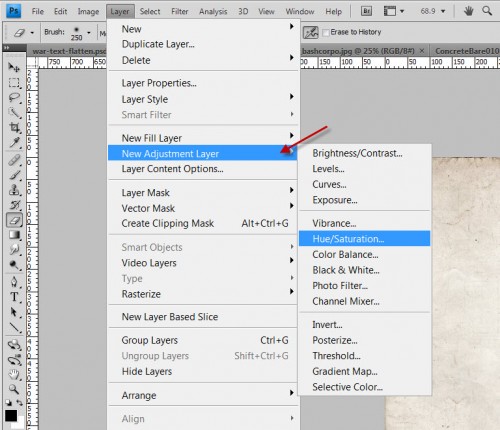Screen dimensions: 500x430
Task: Launch Adobe Bridge from top bar
Action: tap(366, 11)
